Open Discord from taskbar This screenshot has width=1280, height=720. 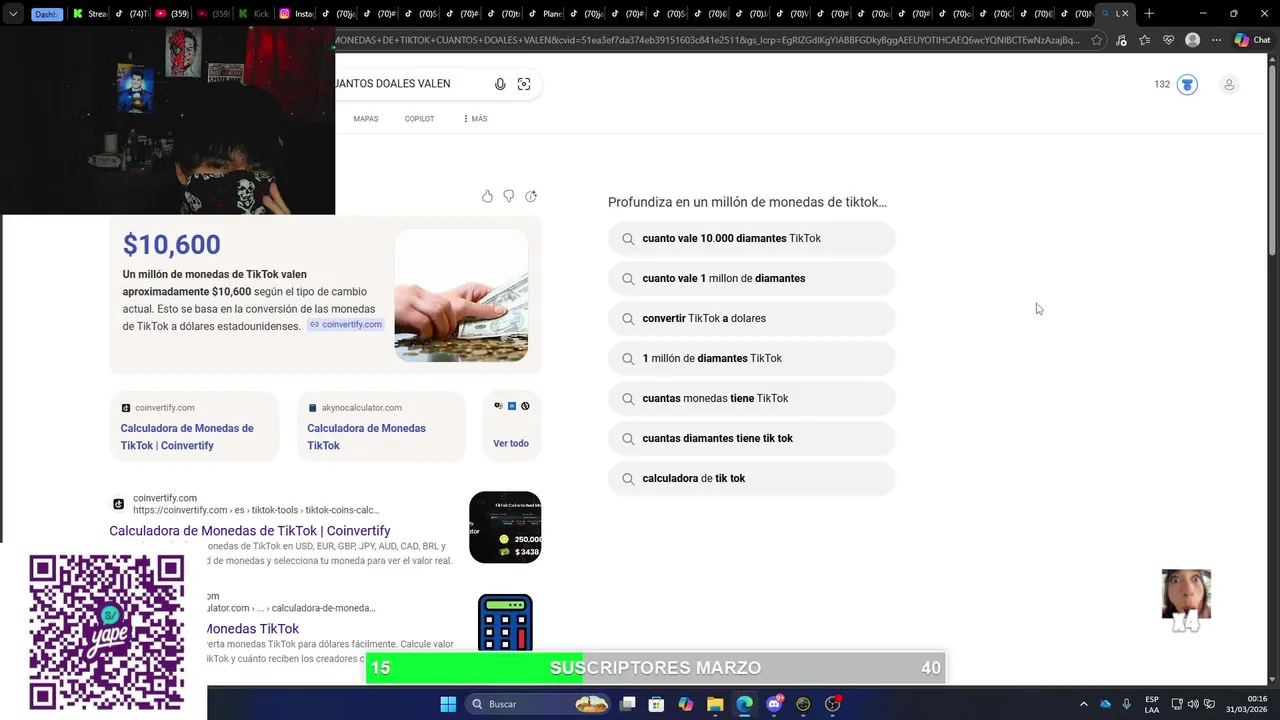tap(774, 704)
